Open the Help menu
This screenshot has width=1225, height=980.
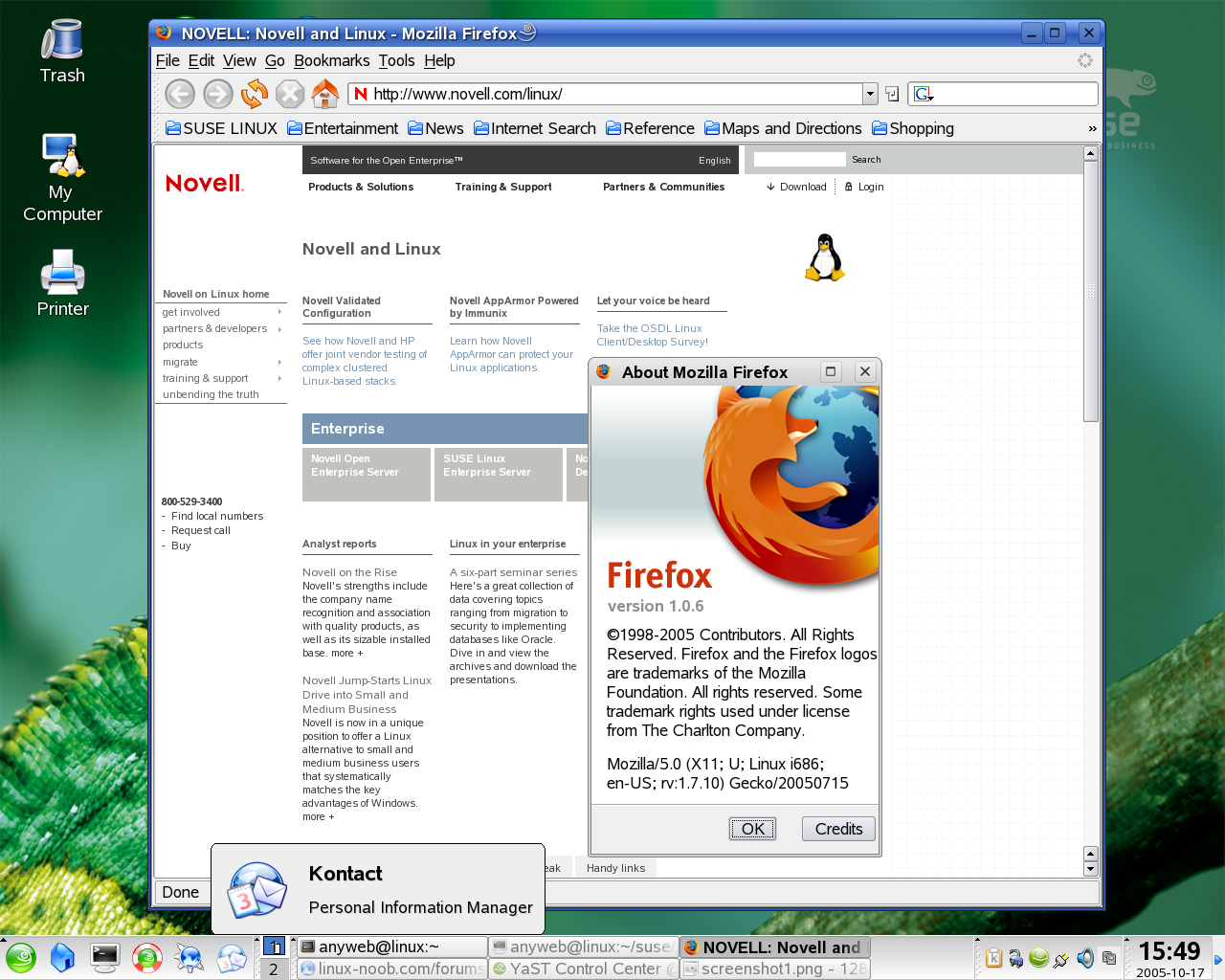(x=439, y=60)
